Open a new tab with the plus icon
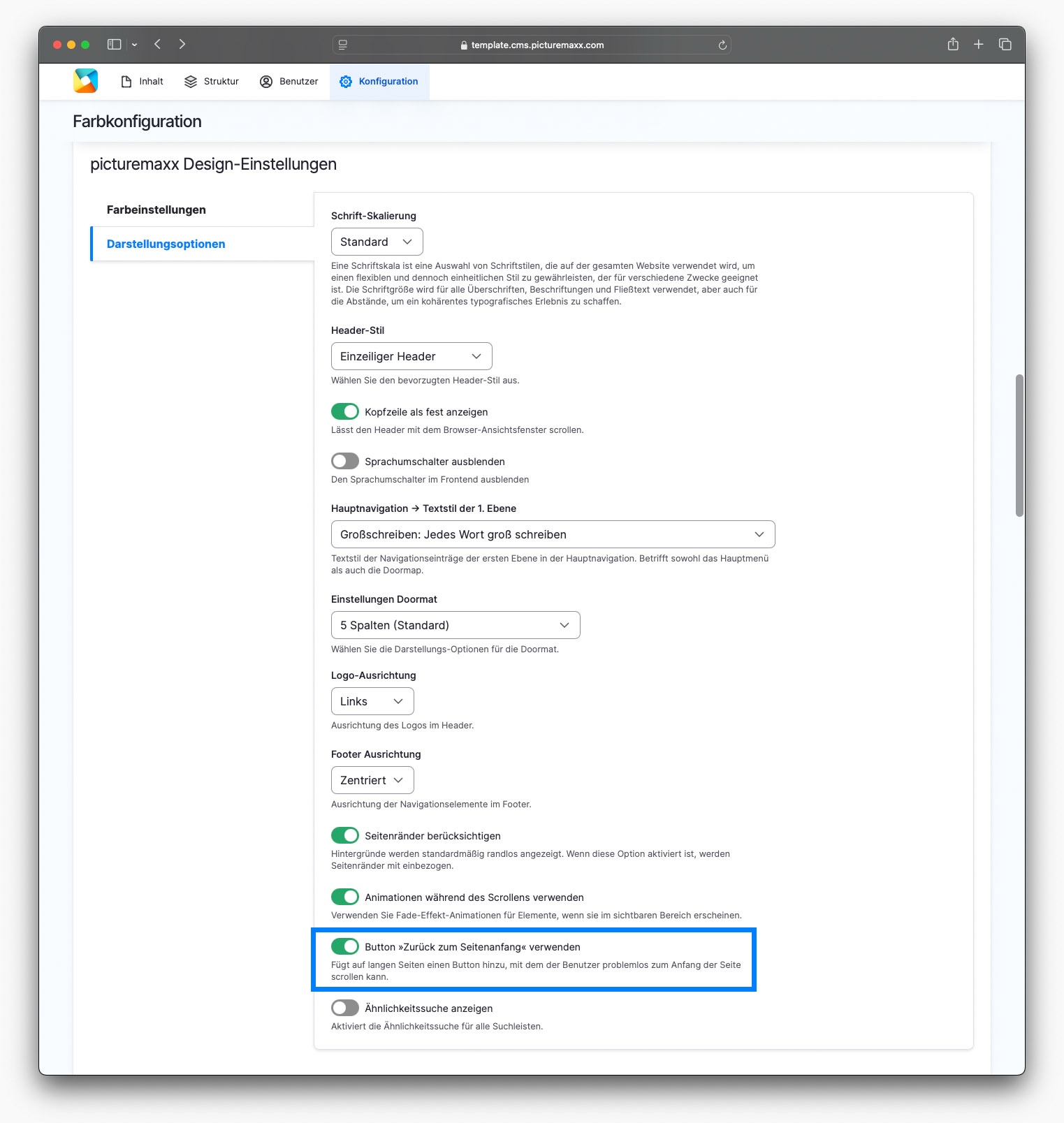1064x1123 pixels. [979, 45]
